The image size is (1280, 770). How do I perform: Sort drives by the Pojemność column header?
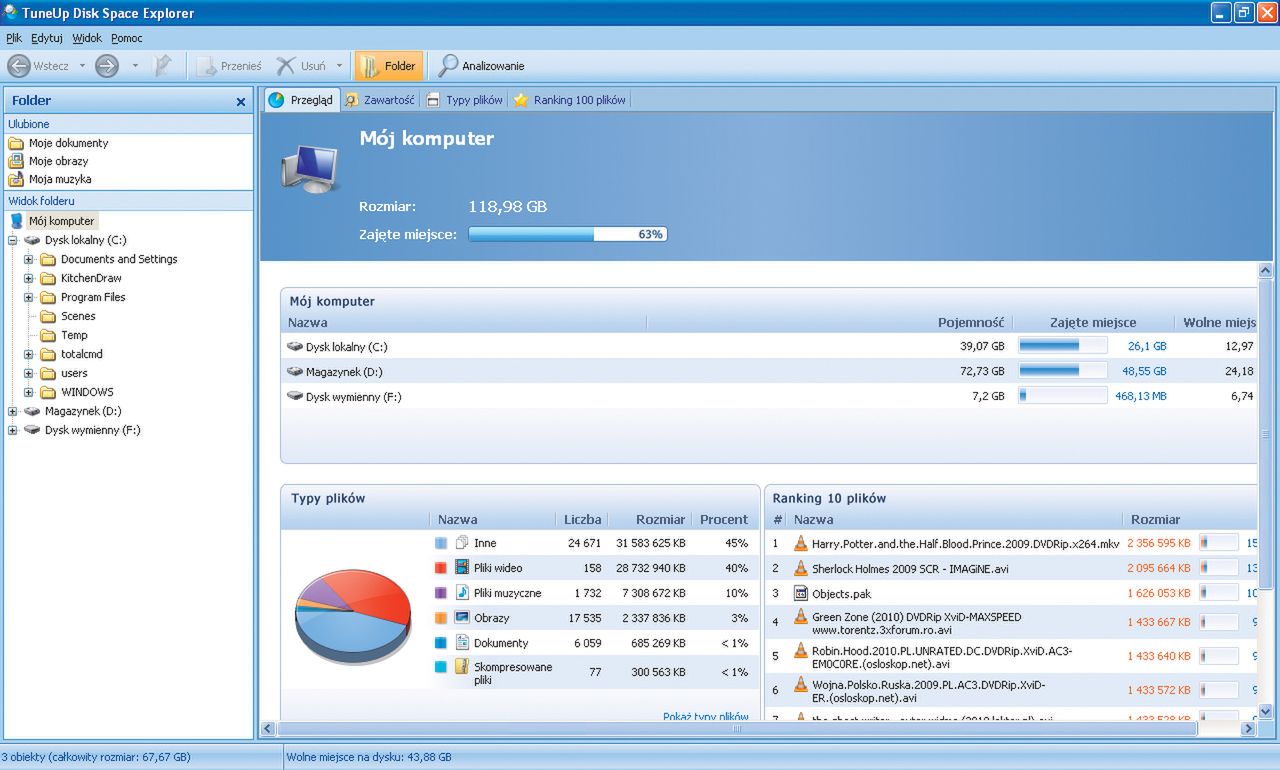click(x=971, y=323)
